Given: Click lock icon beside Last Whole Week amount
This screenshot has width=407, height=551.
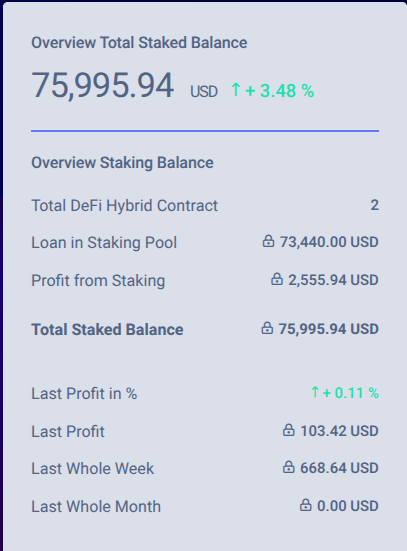Looking at the screenshot, I should (289, 467).
